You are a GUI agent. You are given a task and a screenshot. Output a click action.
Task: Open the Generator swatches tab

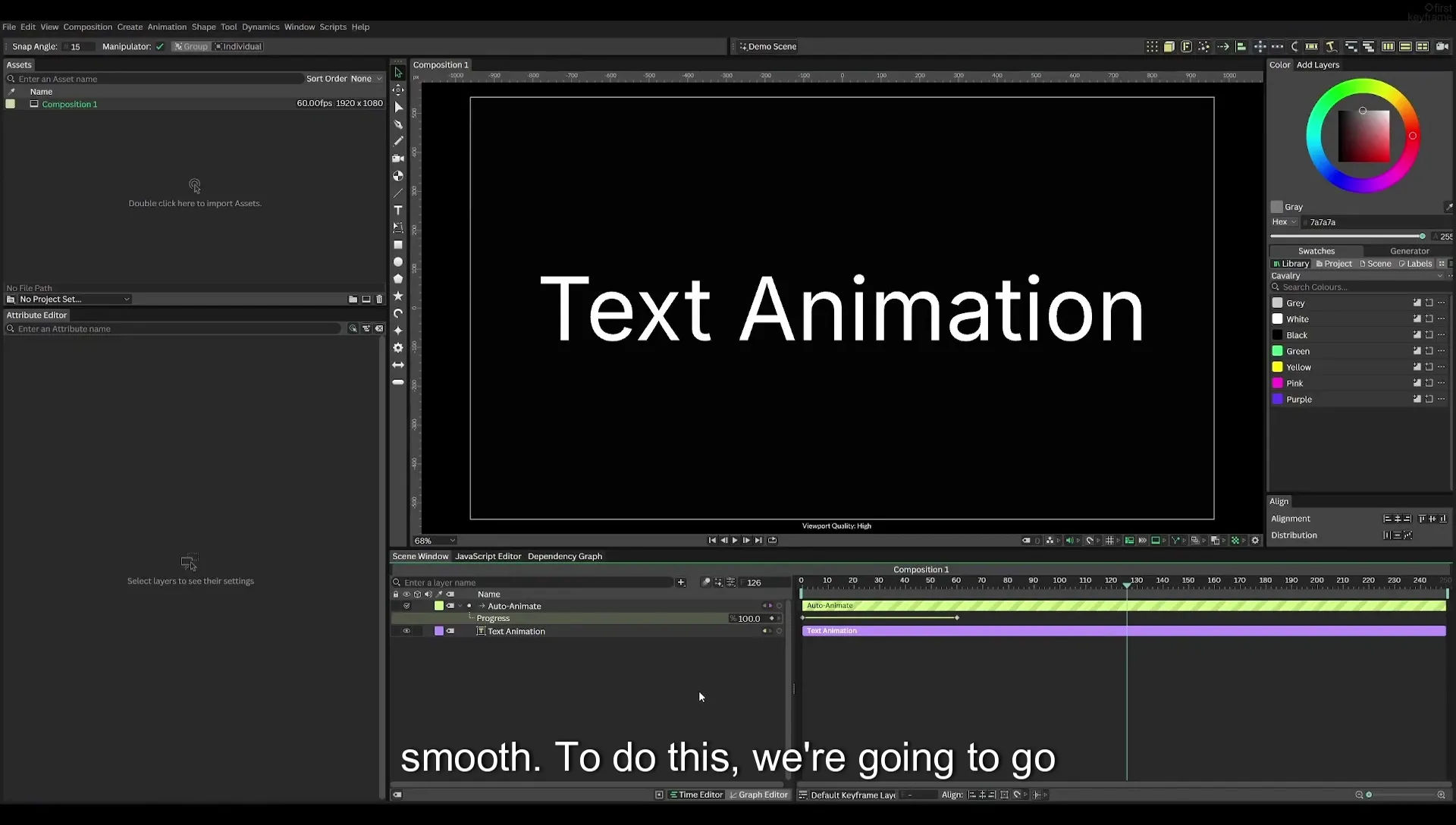click(1409, 251)
